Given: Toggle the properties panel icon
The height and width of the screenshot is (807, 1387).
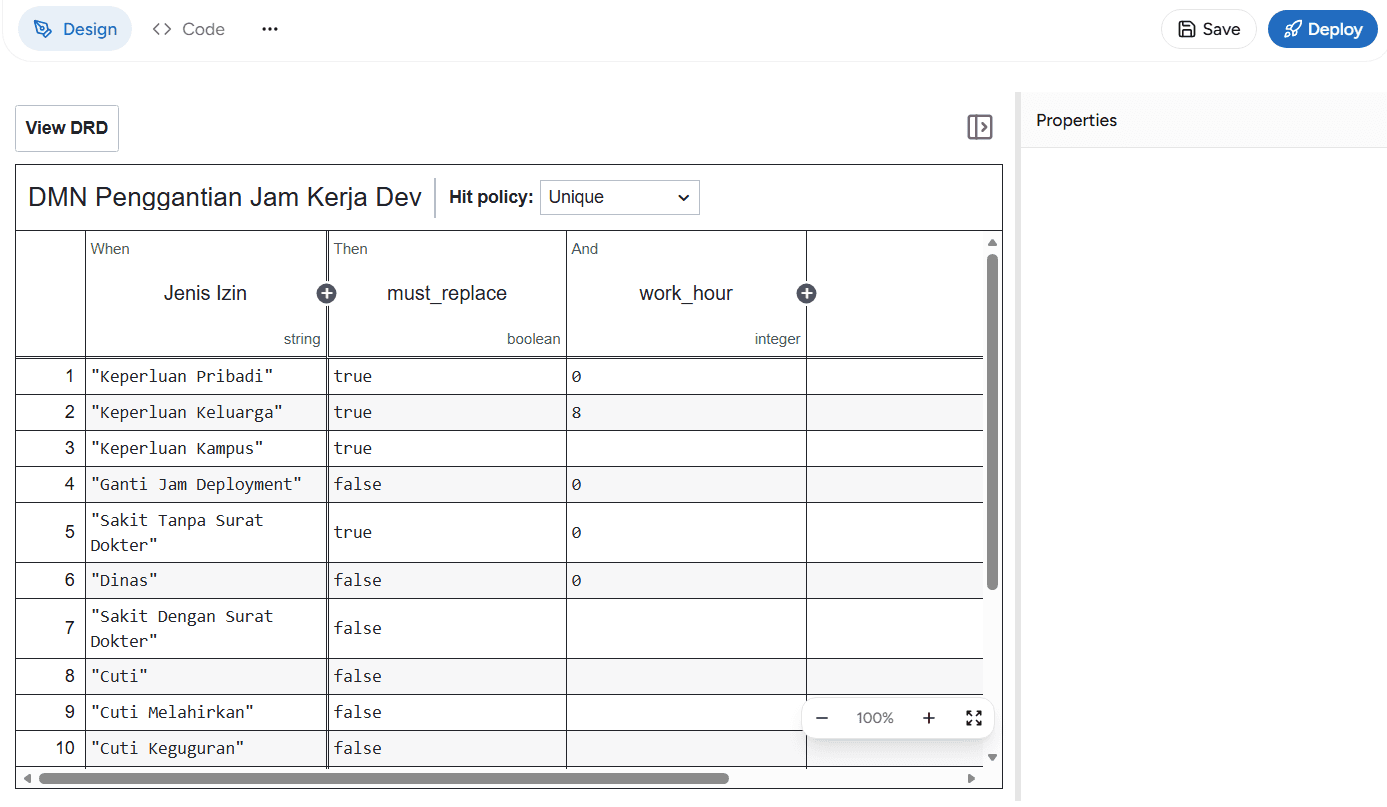Looking at the screenshot, I should [980, 127].
